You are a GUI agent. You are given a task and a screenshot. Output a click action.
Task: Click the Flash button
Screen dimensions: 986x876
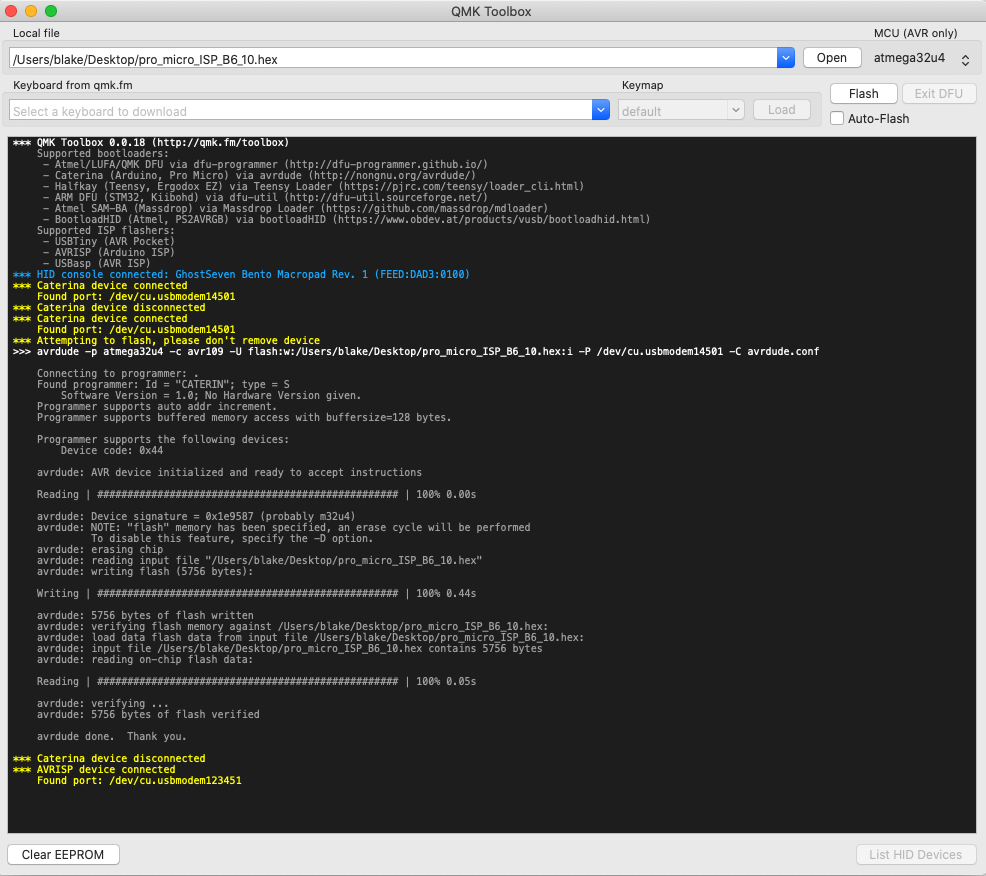[863, 94]
